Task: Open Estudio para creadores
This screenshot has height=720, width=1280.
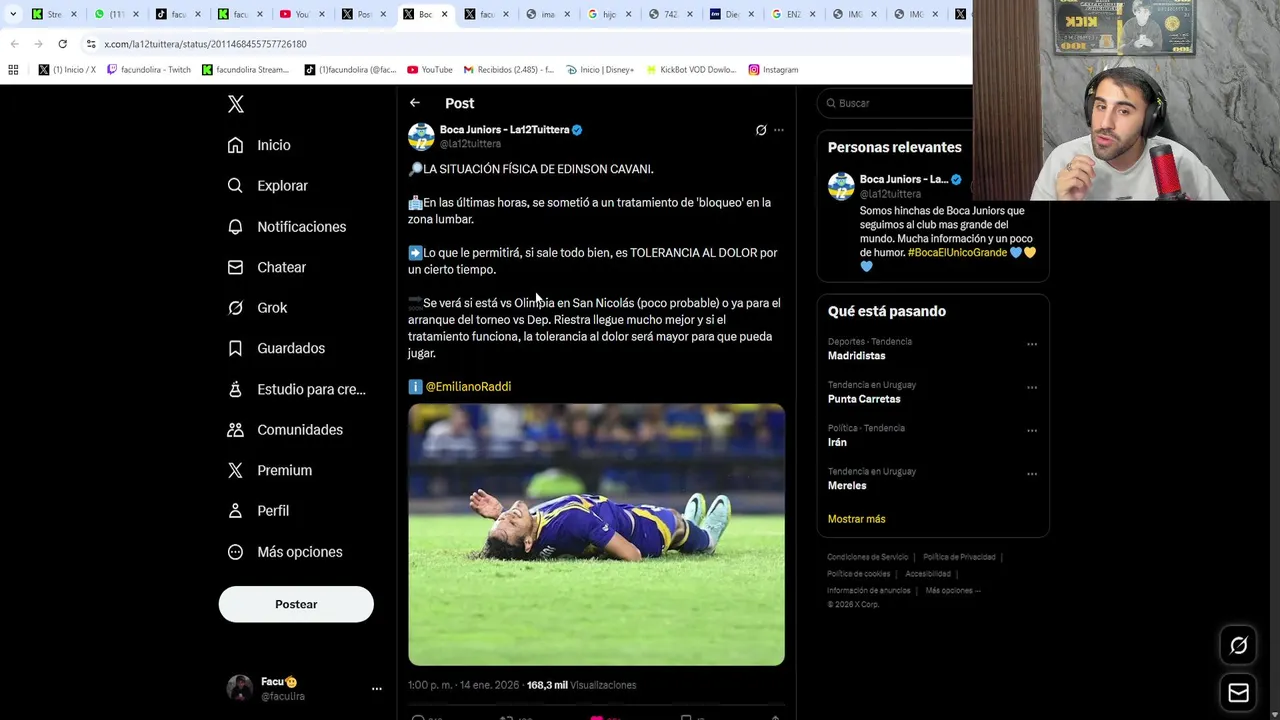Action: [x=297, y=389]
